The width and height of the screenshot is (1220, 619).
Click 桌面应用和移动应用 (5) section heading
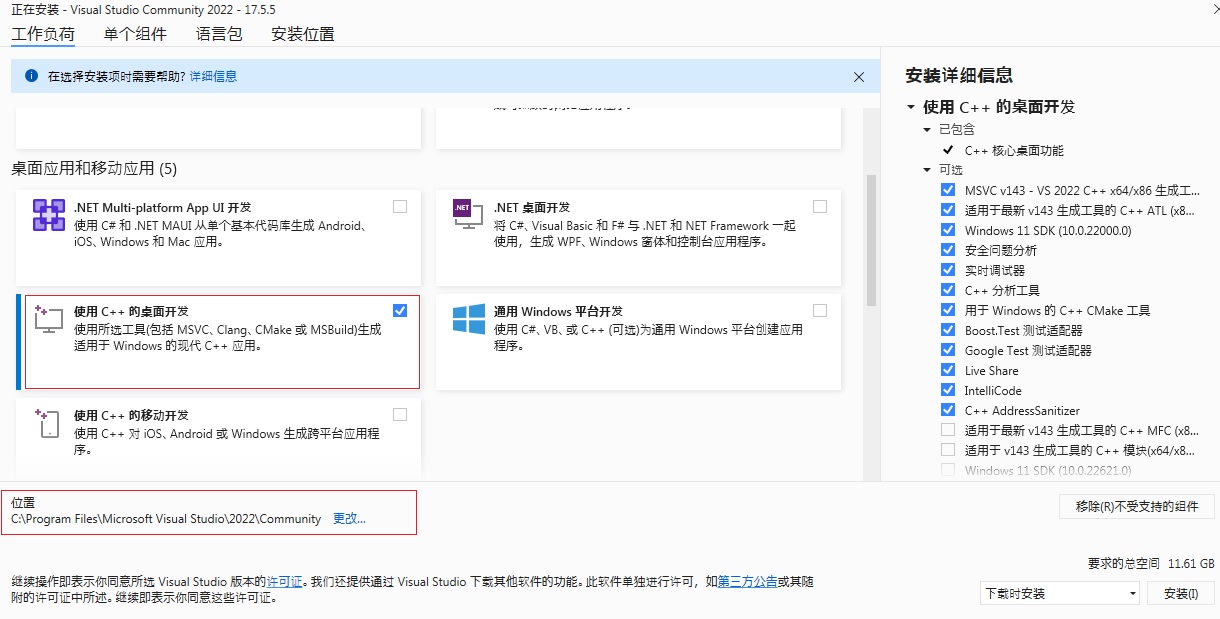[x=94, y=169]
